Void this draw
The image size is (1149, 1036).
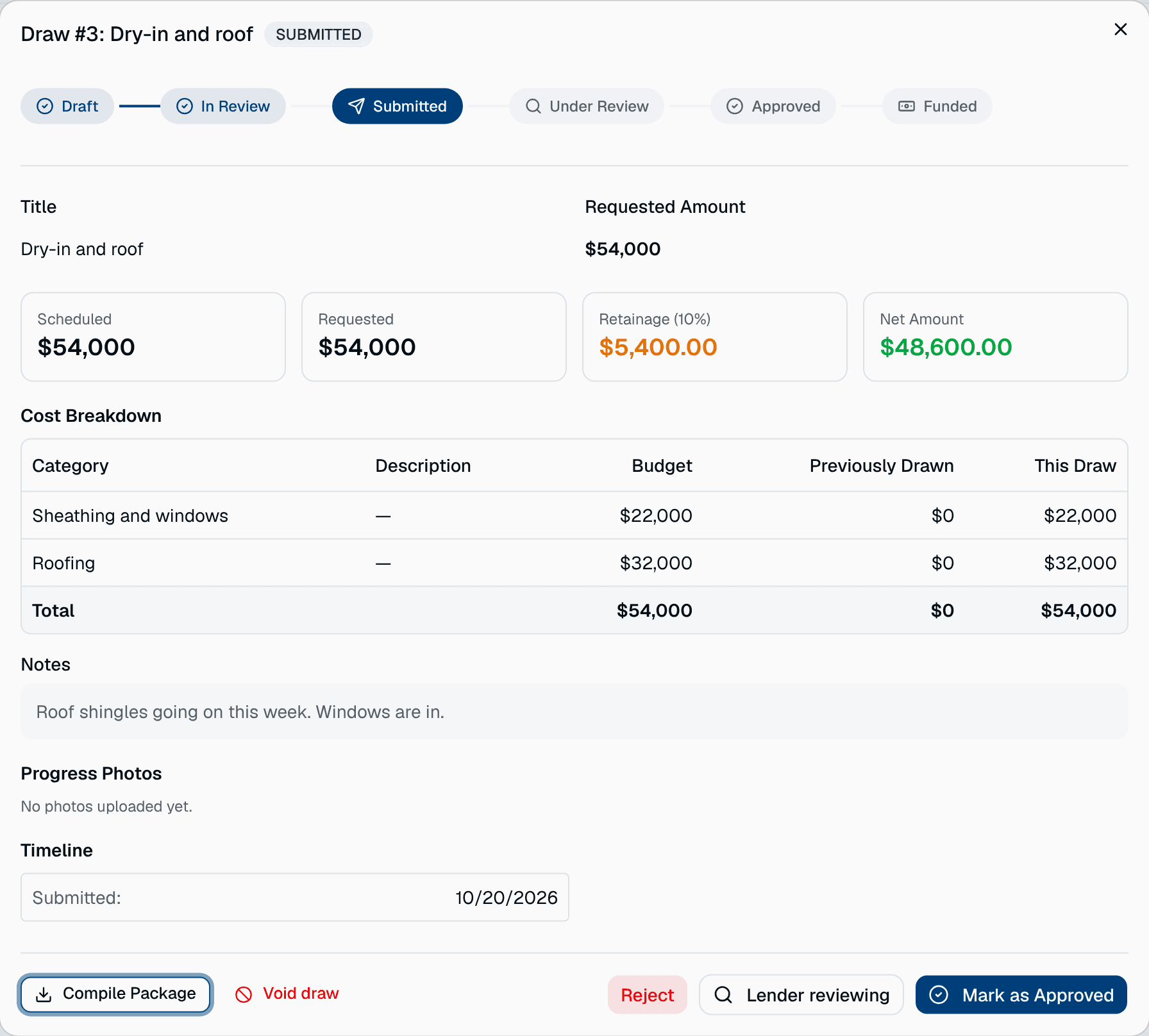[x=287, y=994]
